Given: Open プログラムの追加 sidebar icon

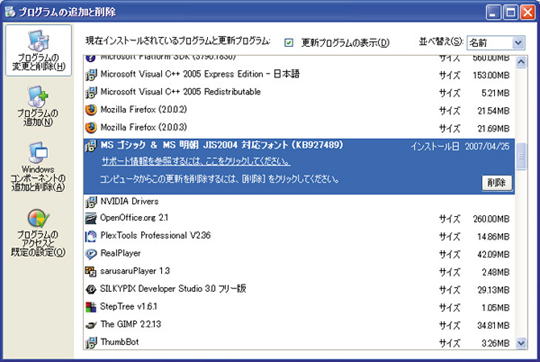Looking at the screenshot, I should click(38, 106).
